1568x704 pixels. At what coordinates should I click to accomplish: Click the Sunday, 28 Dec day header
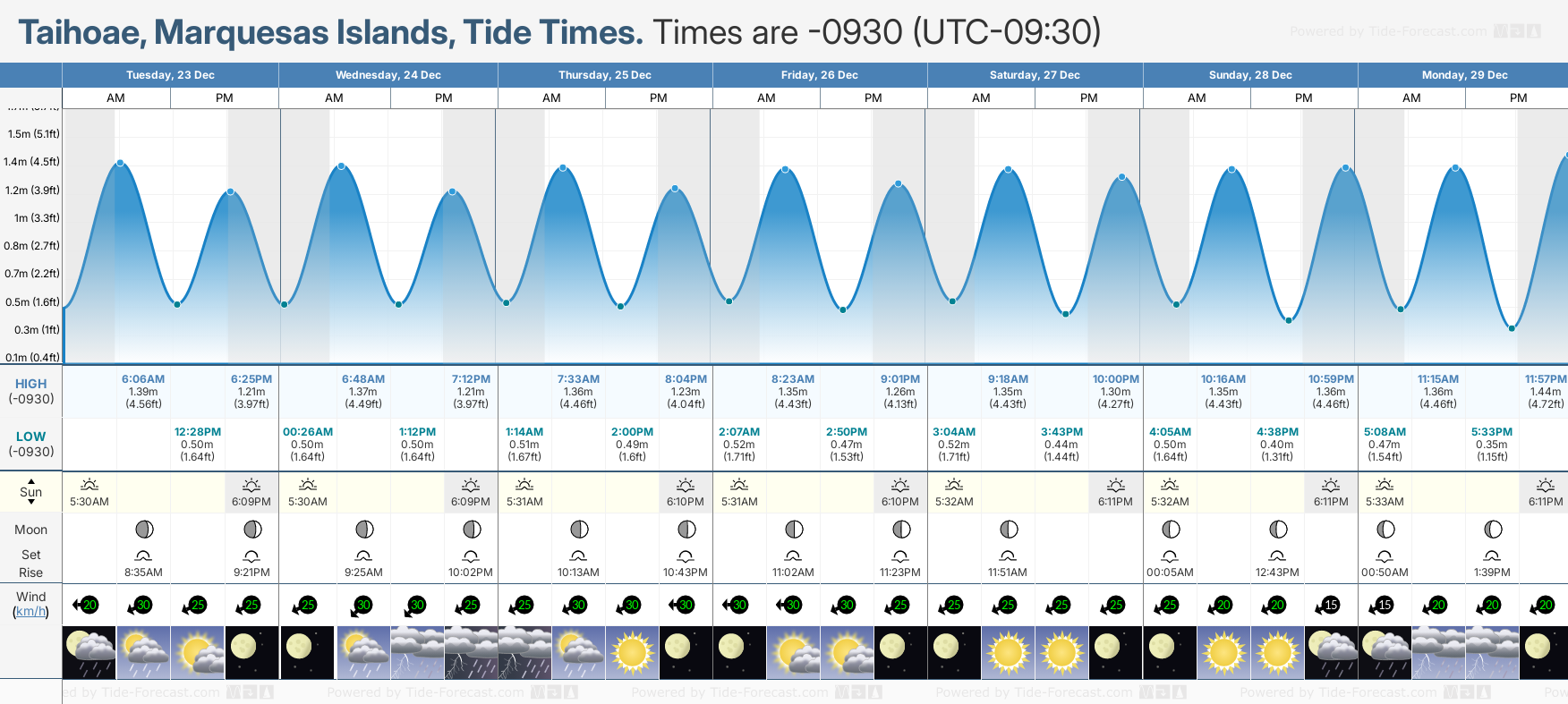[x=1249, y=75]
